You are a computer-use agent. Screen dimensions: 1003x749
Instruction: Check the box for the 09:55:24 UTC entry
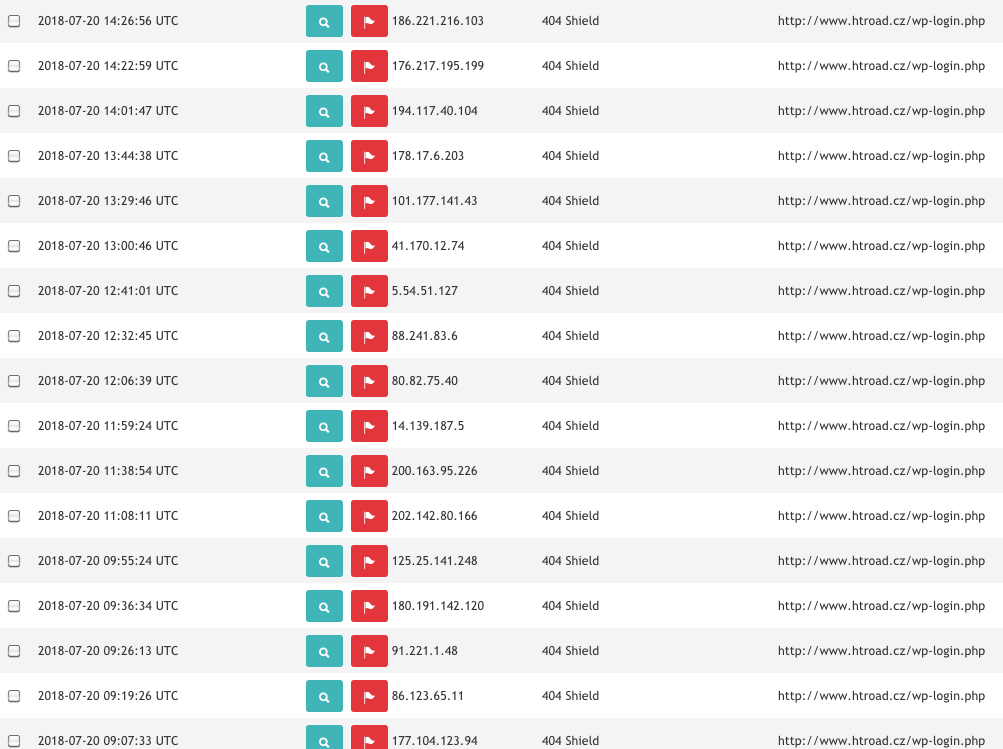[14, 561]
